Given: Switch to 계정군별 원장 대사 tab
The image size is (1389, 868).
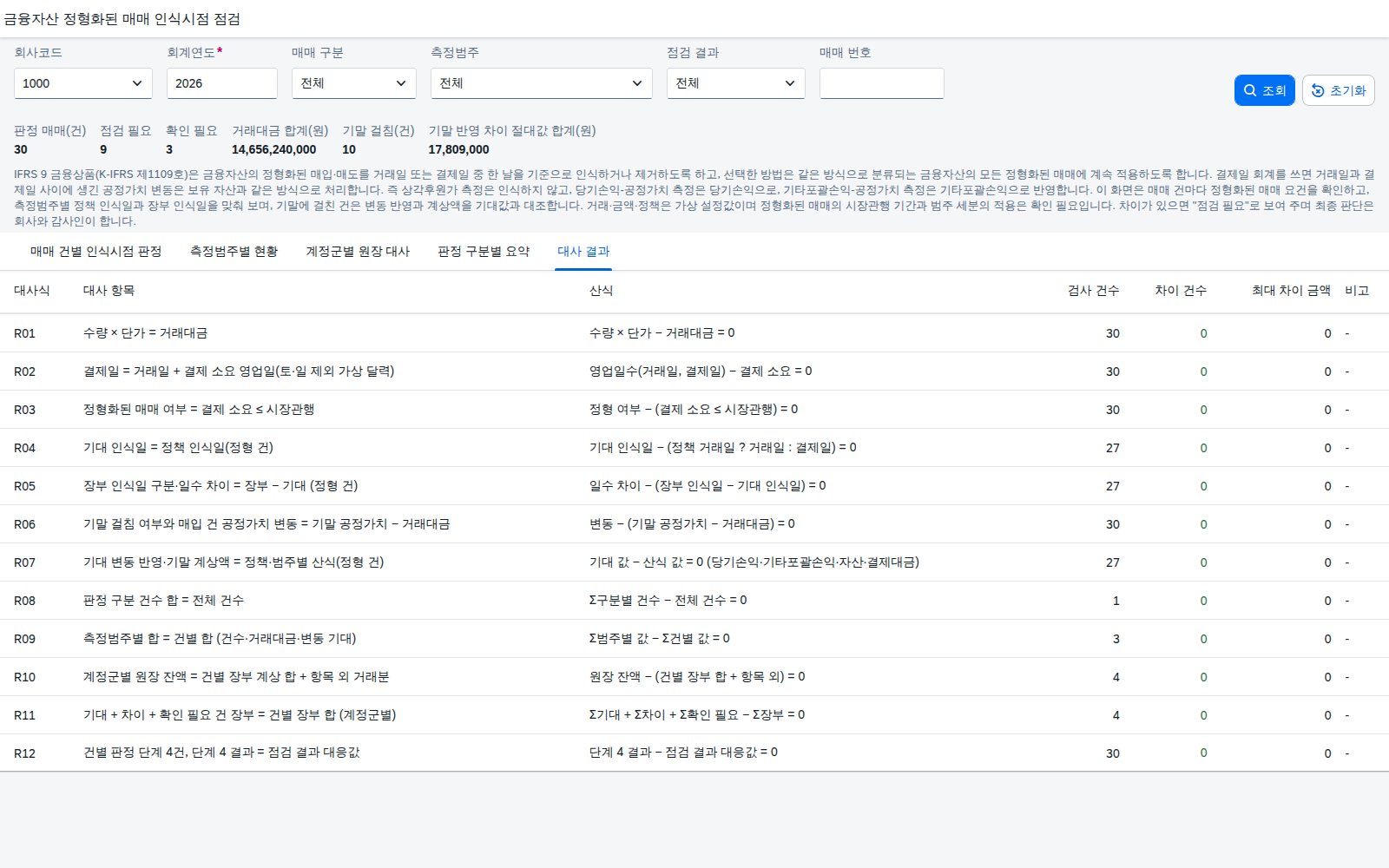Looking at the screenshot, I should pyautogui.click(x=358, y=252).
